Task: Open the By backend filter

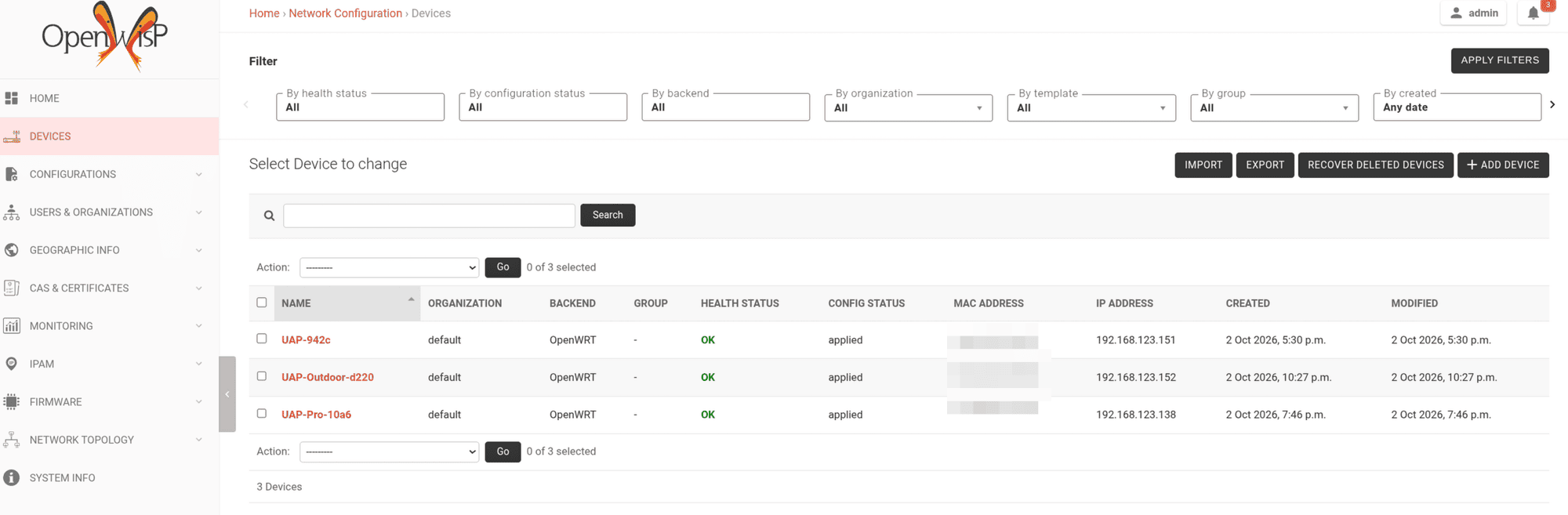Action: (725, 107)
